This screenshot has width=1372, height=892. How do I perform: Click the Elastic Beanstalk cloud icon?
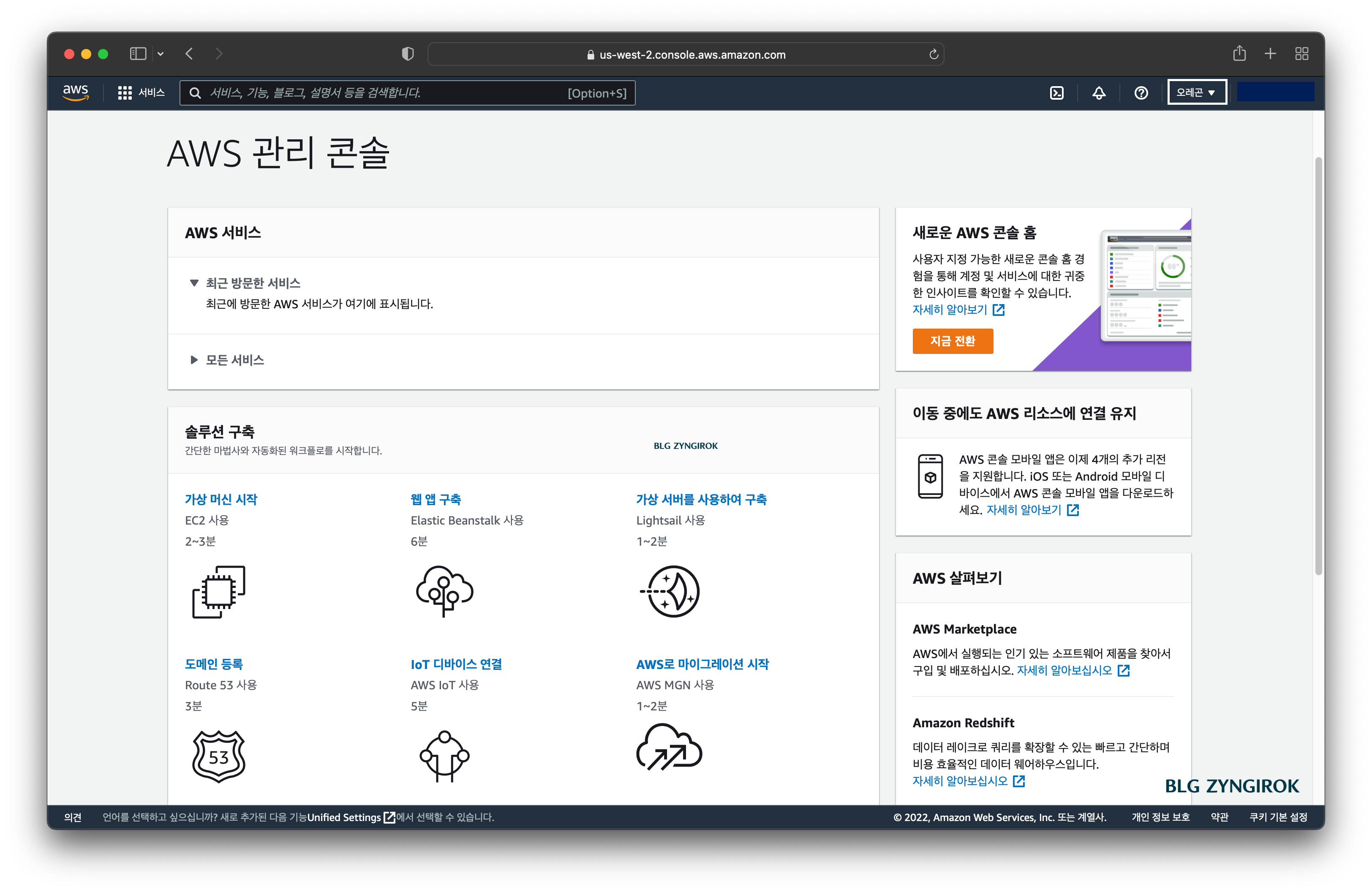(x=443, y=592)
